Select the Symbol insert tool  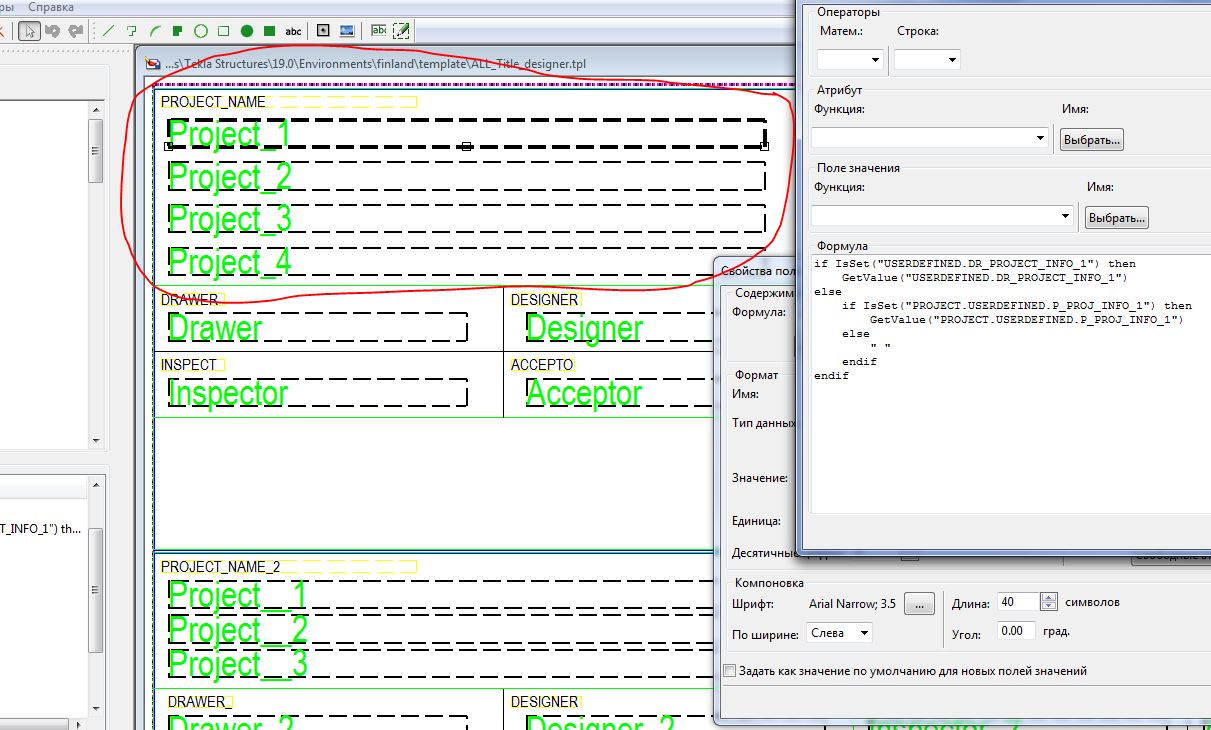pos(323,31)
